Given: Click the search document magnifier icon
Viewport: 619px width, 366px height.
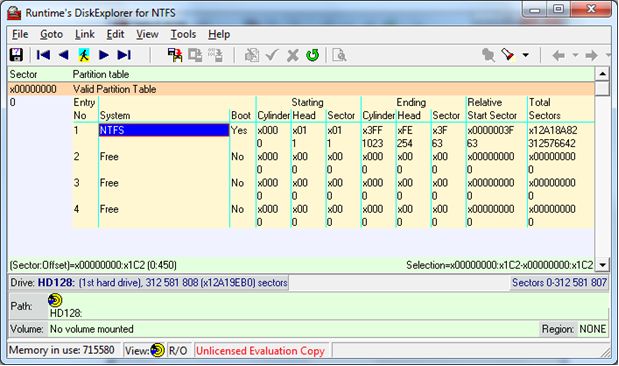Looking at the screenshot, I should [339, 55].
